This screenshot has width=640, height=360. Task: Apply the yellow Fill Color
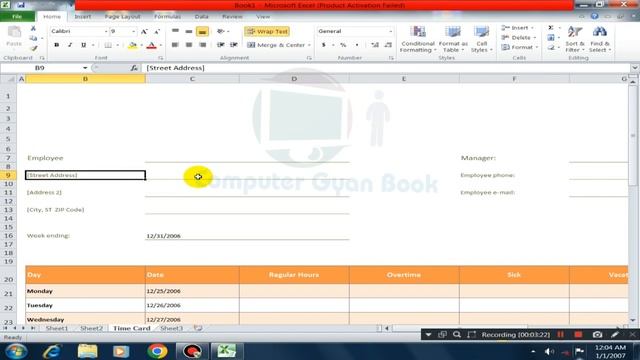pos(132,45)
